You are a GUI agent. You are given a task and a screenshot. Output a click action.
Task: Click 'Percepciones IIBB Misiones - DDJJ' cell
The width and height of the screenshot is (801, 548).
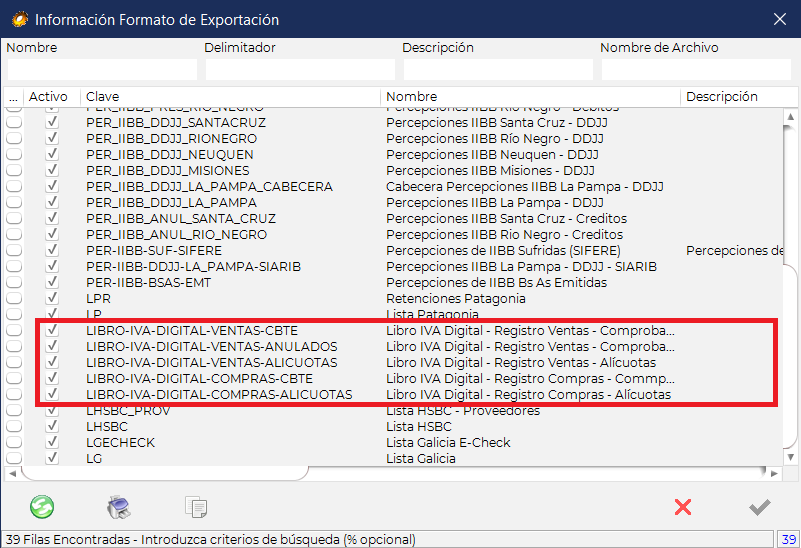[490, 171]
